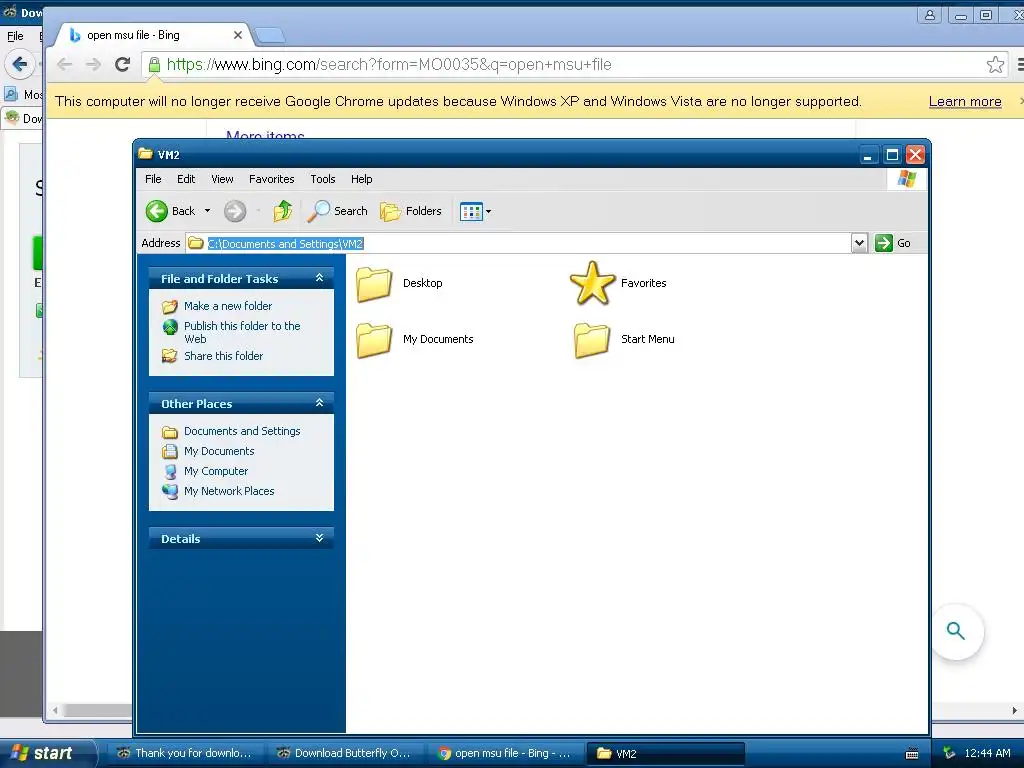Expand the Details panel
This screenshot has width=1024, height=768.
(x=319, y=538)
